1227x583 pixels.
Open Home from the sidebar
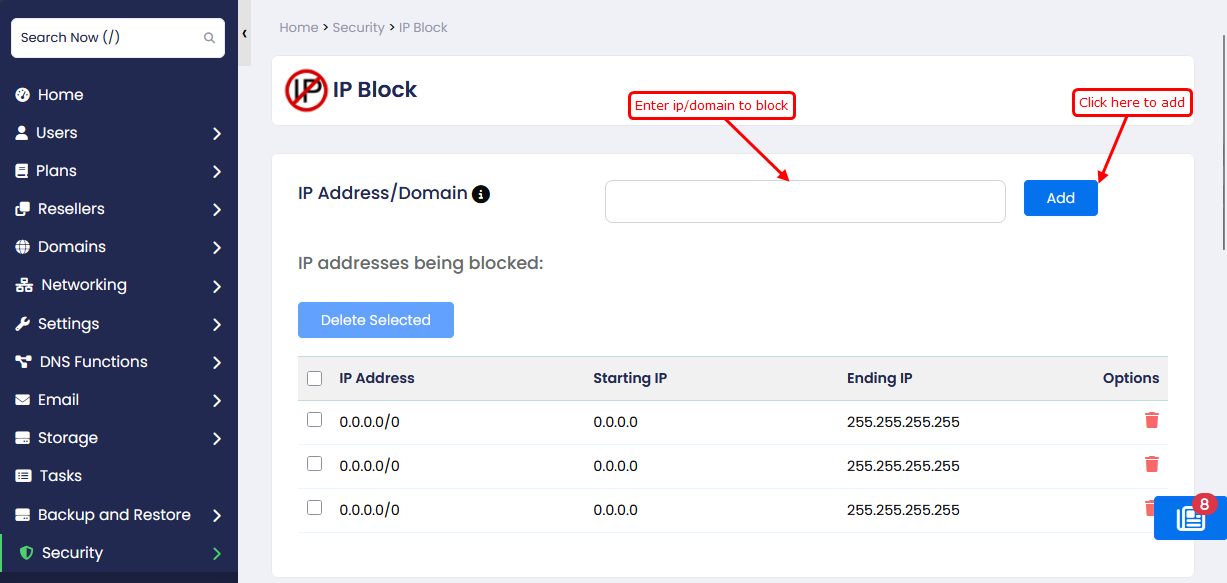click(x=60, y=95)
